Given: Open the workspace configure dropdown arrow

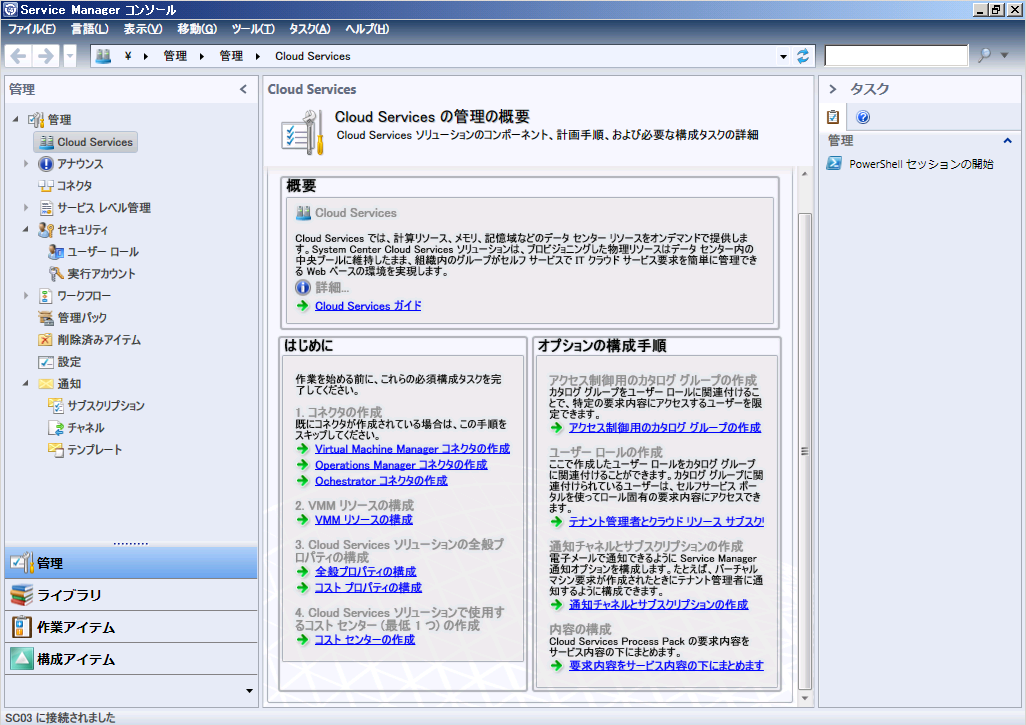Looking at the screenshot, I should (249, 690).
